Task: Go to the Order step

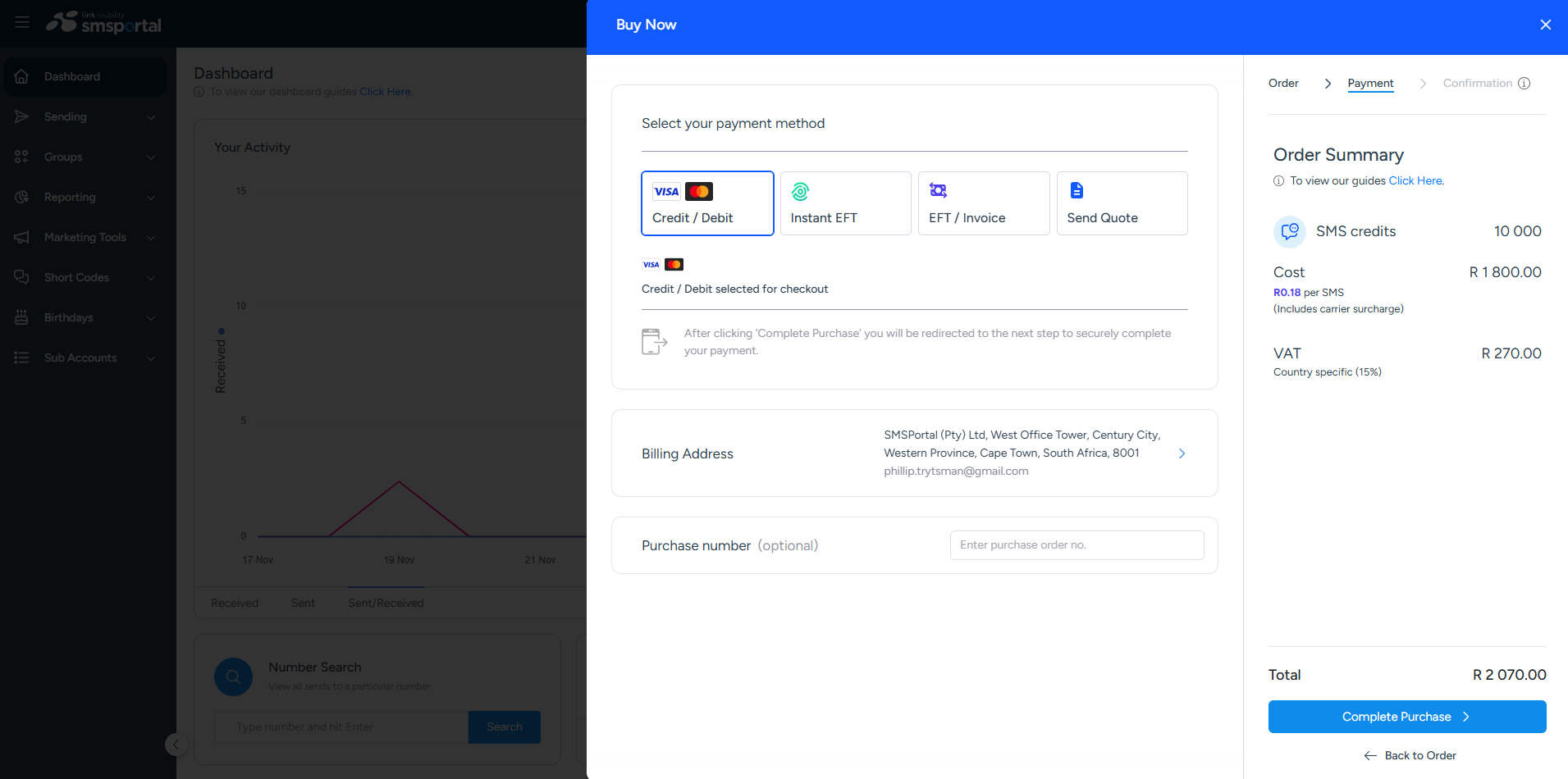Action: point(1283,83)
